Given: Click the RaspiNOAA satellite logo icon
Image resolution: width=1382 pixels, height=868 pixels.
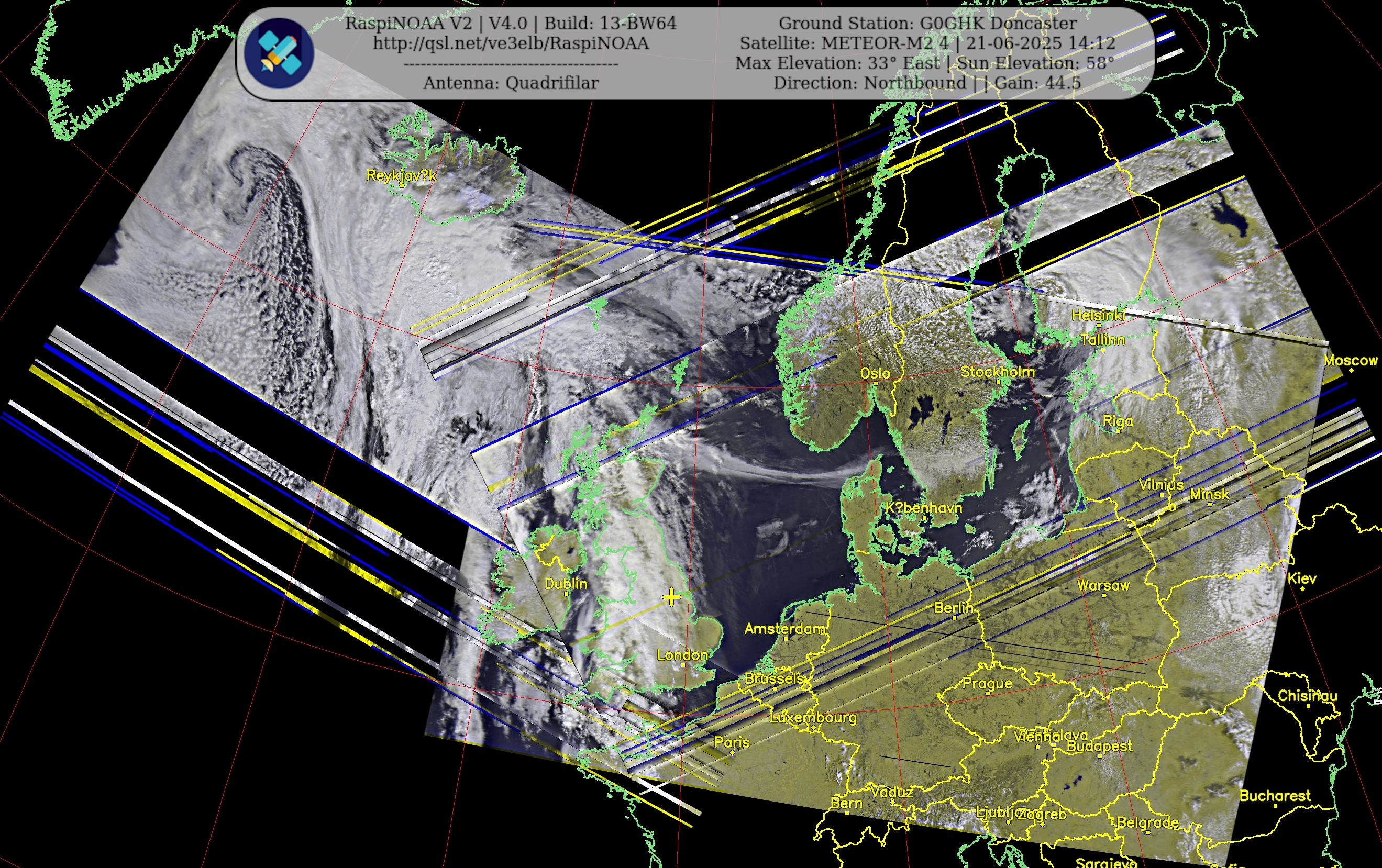Looking at the screenshot, I should (279, 53).
